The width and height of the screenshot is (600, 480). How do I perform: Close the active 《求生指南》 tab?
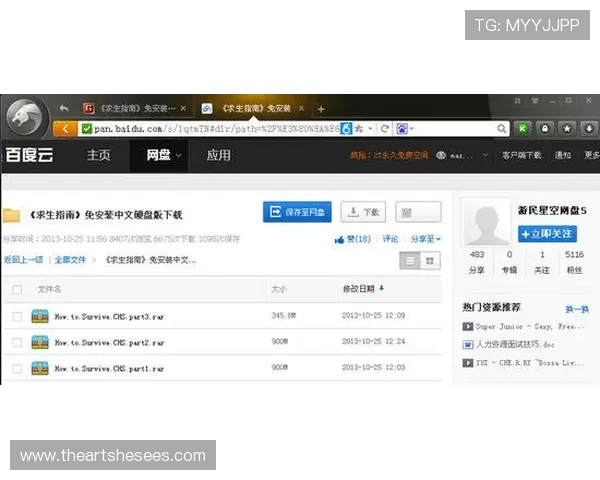tap(301, 108)
